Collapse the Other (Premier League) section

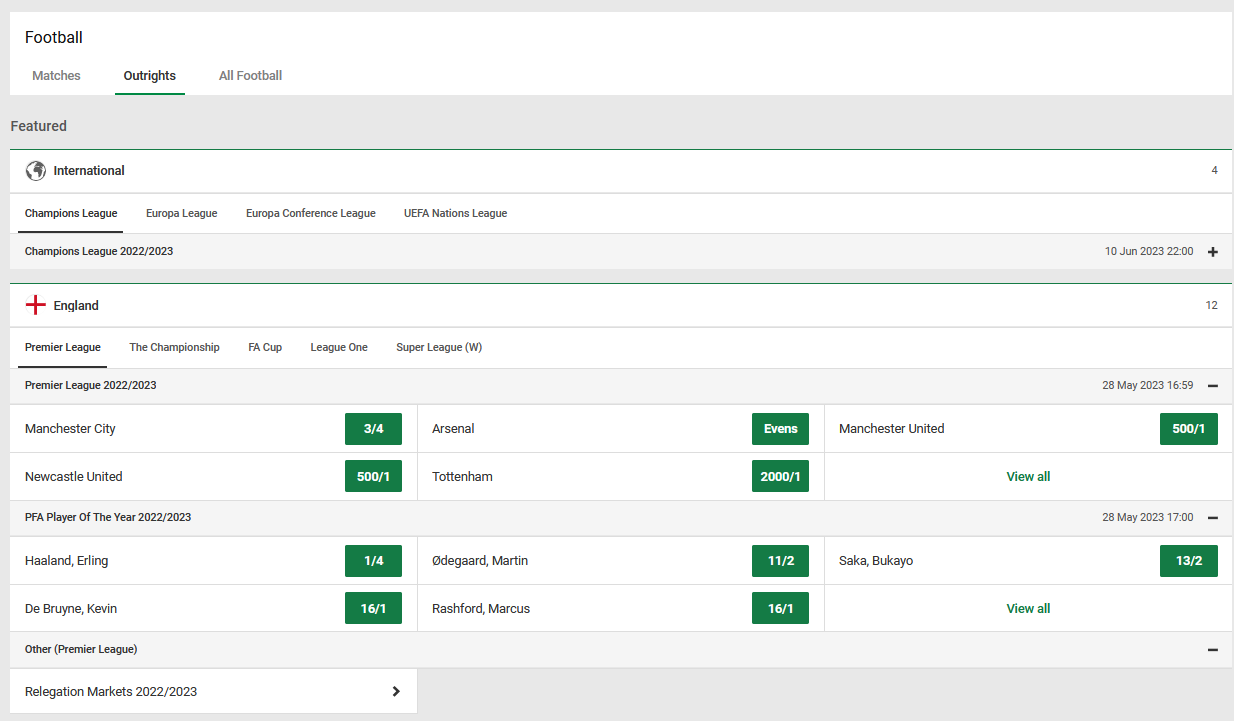pyautogui.click(x=1212, y=649)
